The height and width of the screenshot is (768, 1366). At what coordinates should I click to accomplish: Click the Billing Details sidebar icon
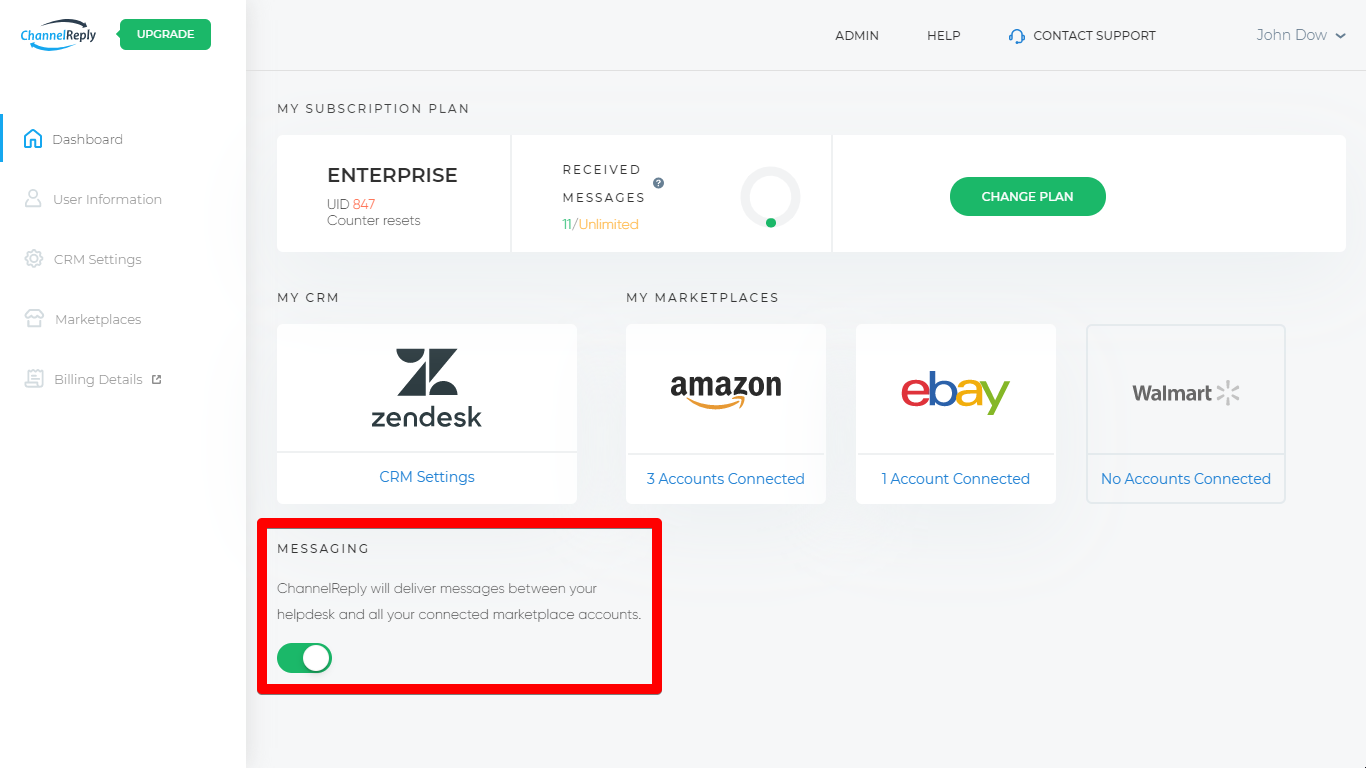point(34,379)
